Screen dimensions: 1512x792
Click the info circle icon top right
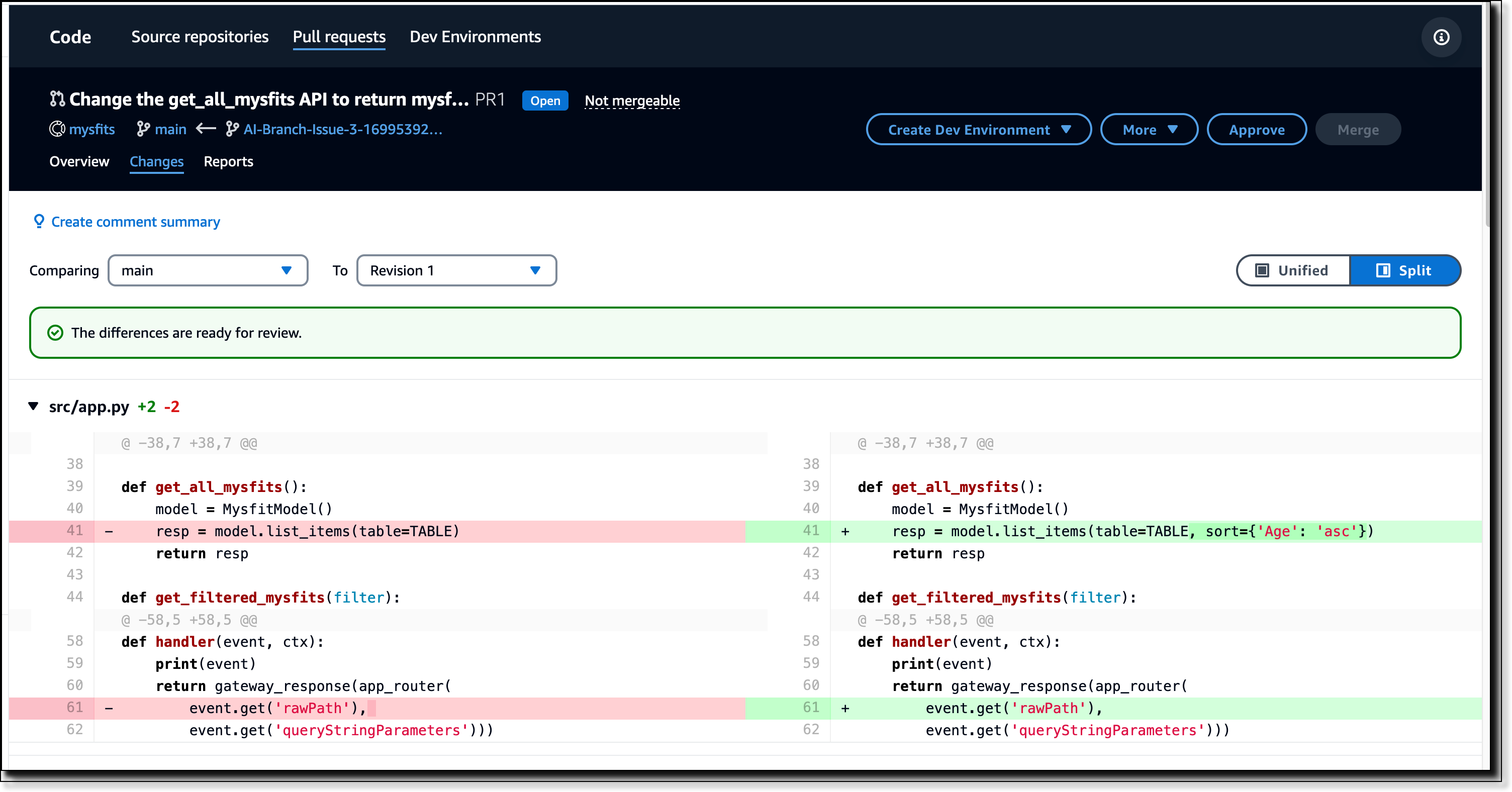pos(1441,37)
